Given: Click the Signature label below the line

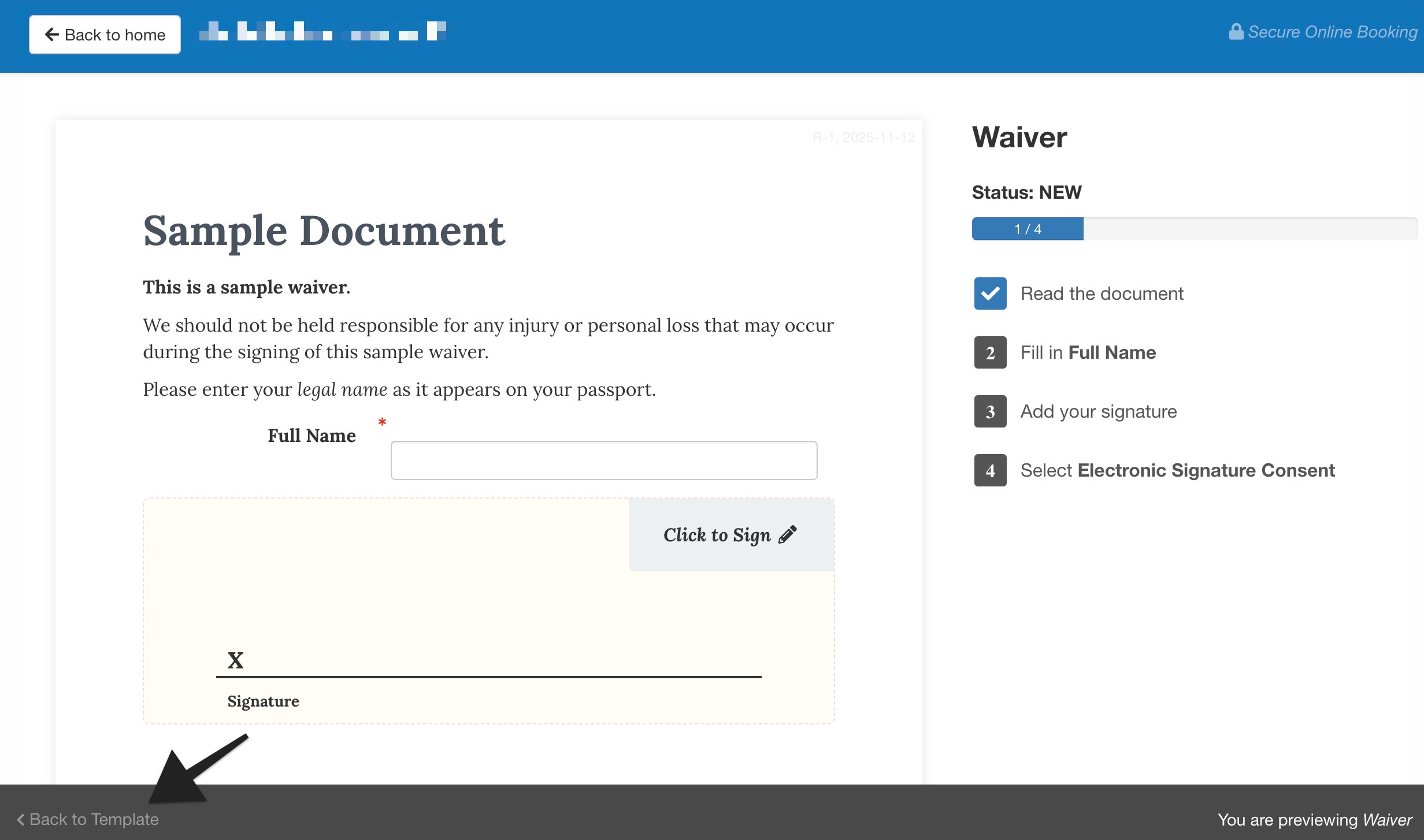Looking at the screenshot, I should click(263, 701).
